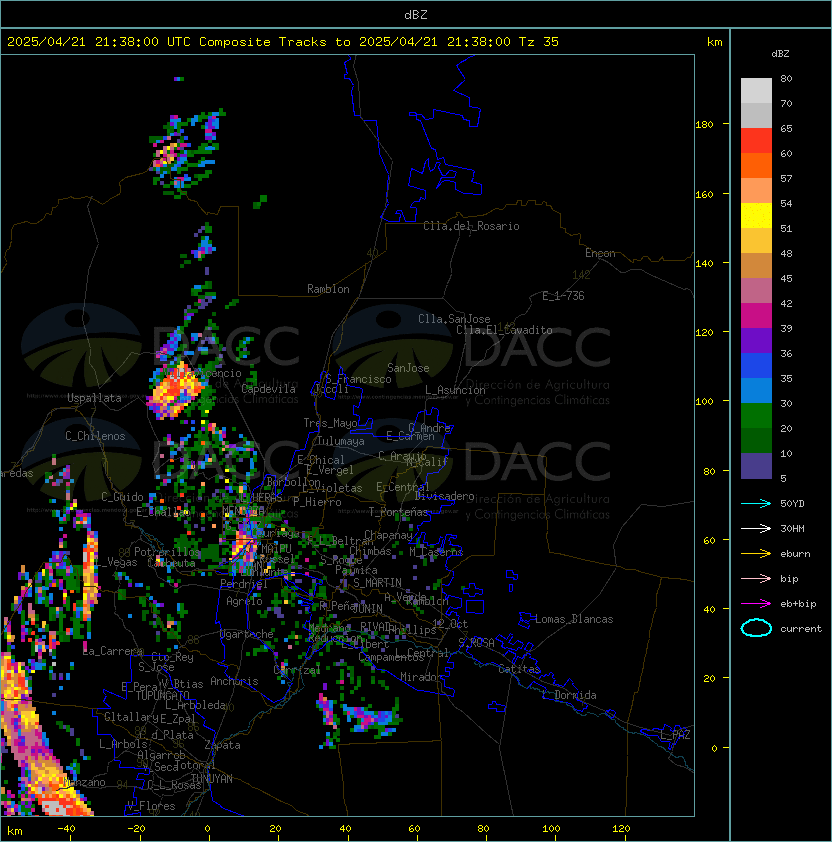Click the timestamp '2025/04/21 21:38:00 UTC Composite Tracks' header
832x842 pixels.
[x=167, y=42]
